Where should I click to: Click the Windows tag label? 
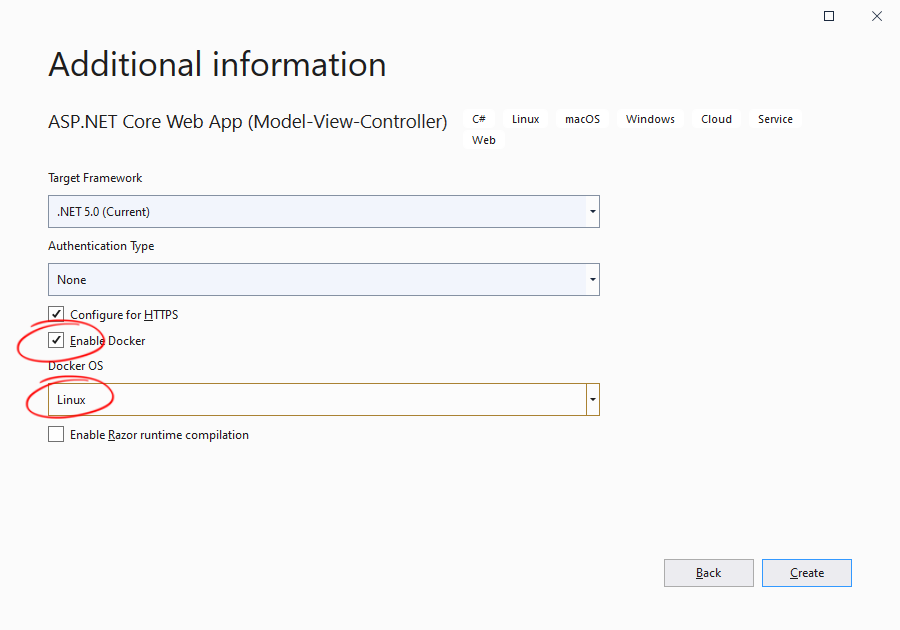(x=650, y=119)
